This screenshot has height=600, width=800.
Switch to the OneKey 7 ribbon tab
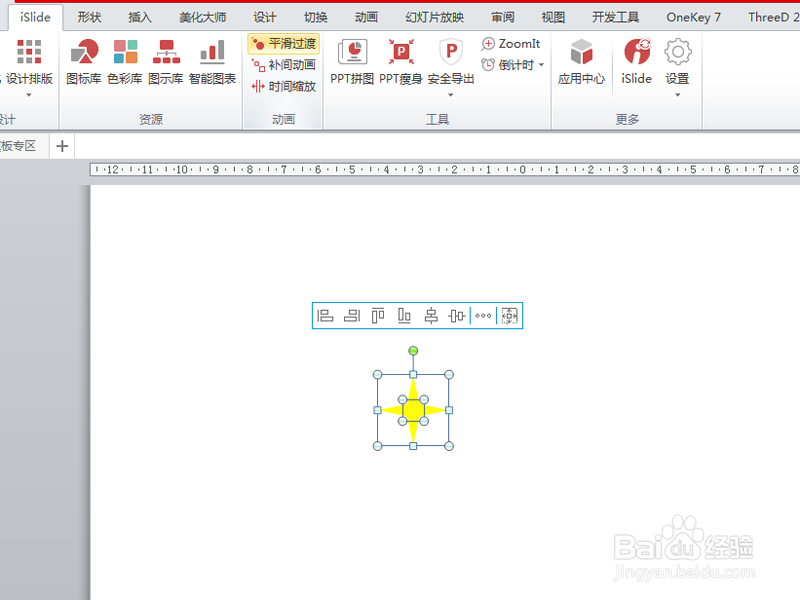(x=693, y=17)
